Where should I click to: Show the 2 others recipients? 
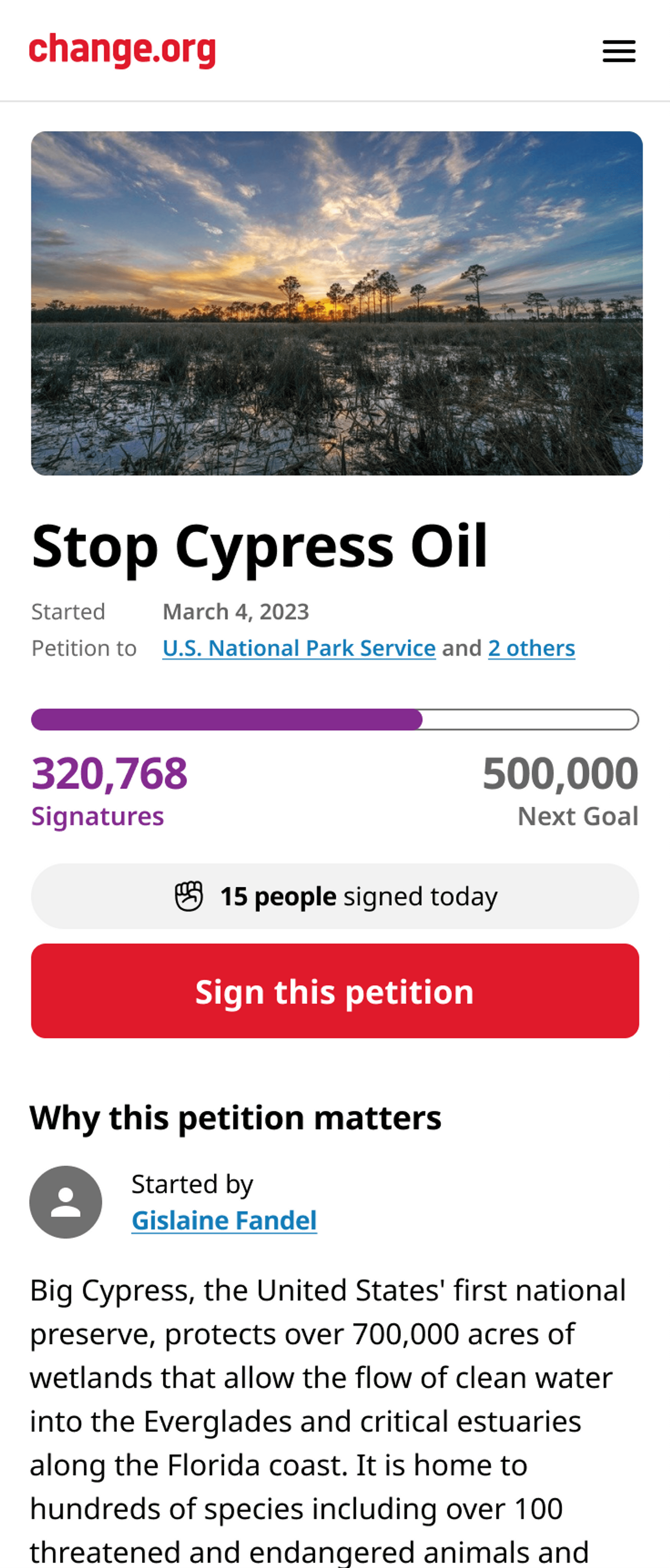coord(531,648)
